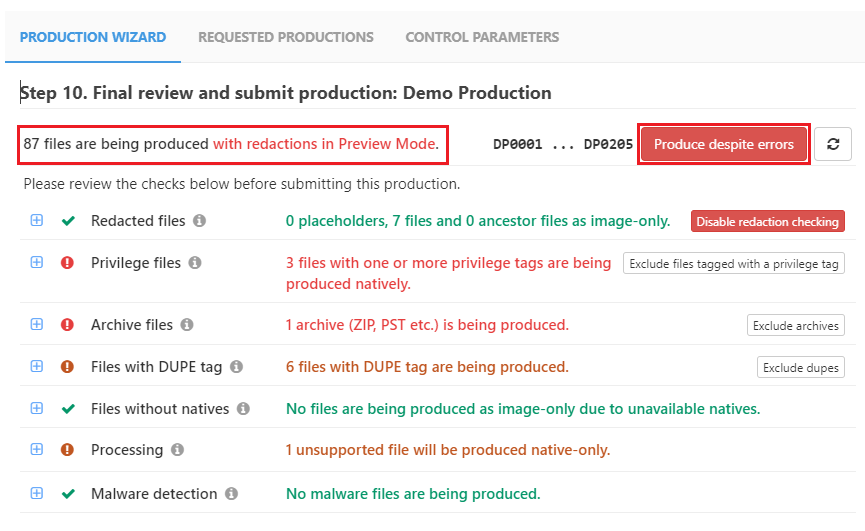Click Exclude files tagged with a privilege tag

(x=734, y=264)
